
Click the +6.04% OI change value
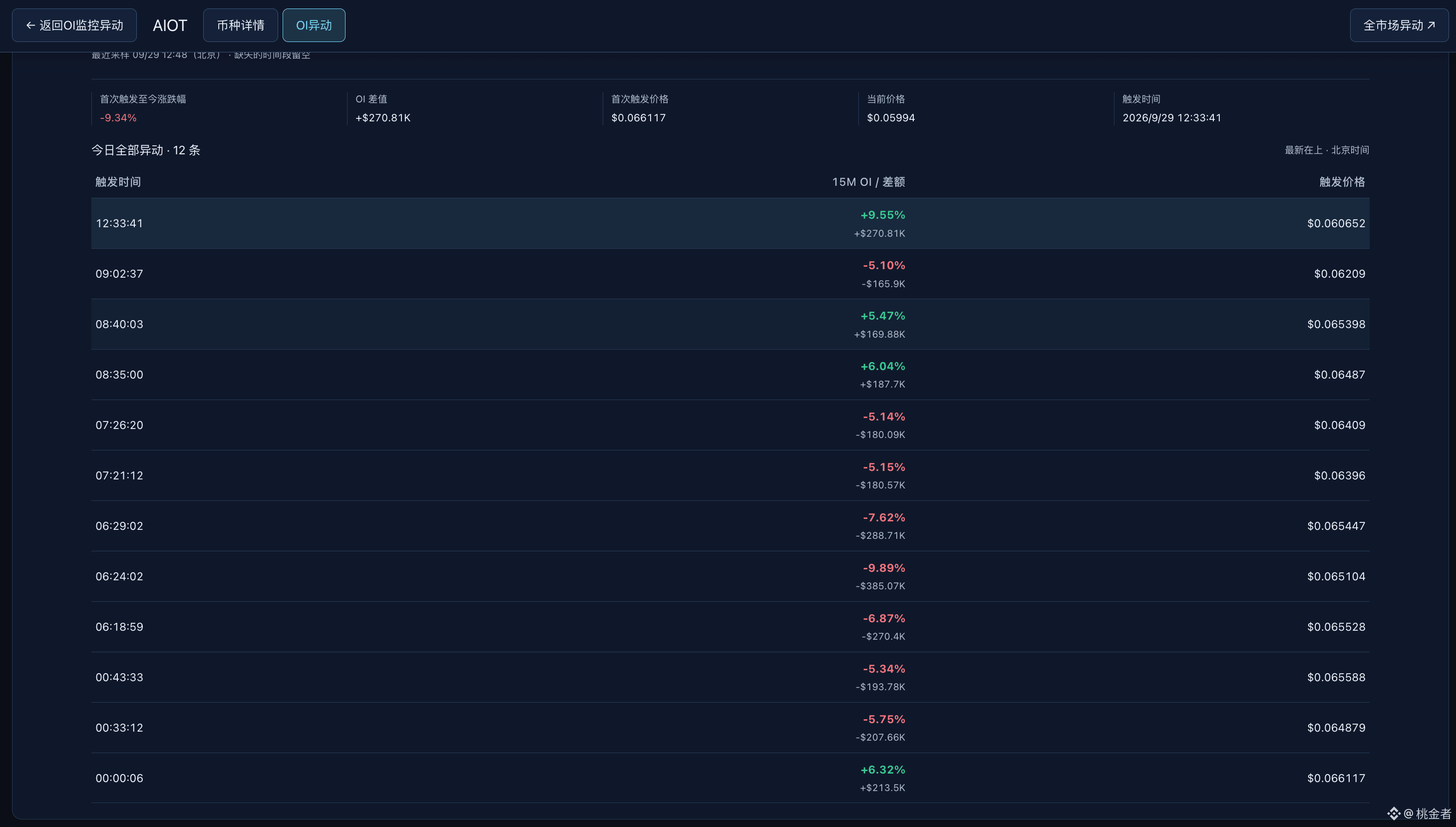click(x=882, y=367)
